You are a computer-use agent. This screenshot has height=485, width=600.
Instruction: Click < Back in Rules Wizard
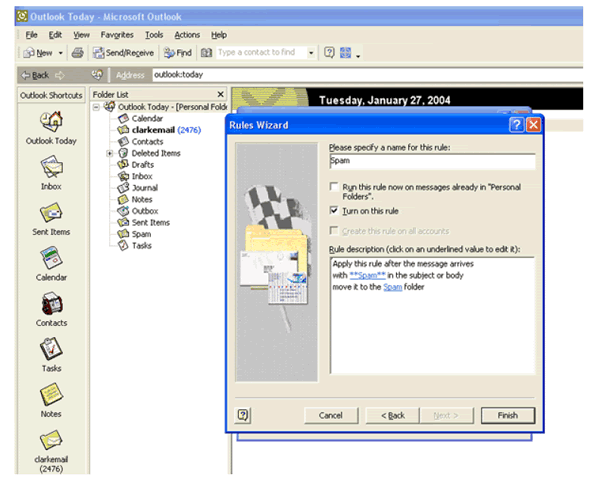point(393,415)
